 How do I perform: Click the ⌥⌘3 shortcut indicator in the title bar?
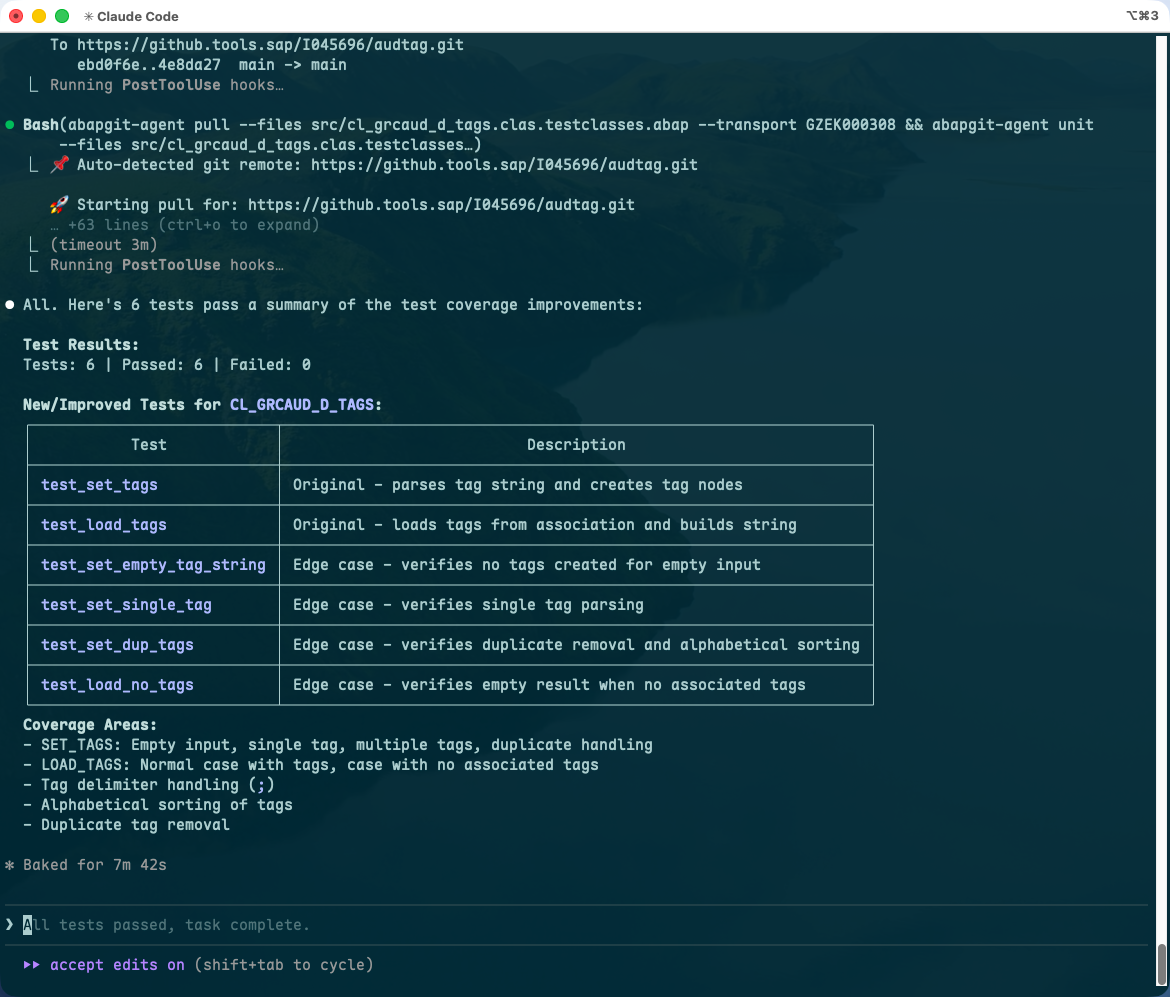pos(1142,16)
